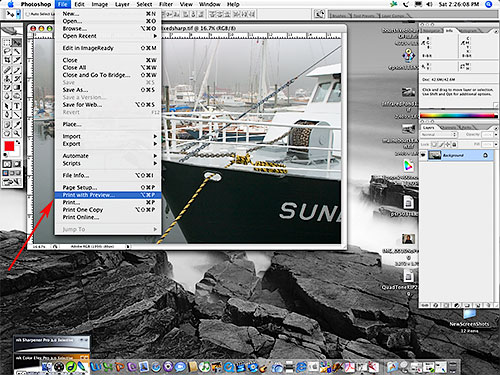Toggle the Auto Select Layer checkbox

pyautogui.click(x=28, y=14)
